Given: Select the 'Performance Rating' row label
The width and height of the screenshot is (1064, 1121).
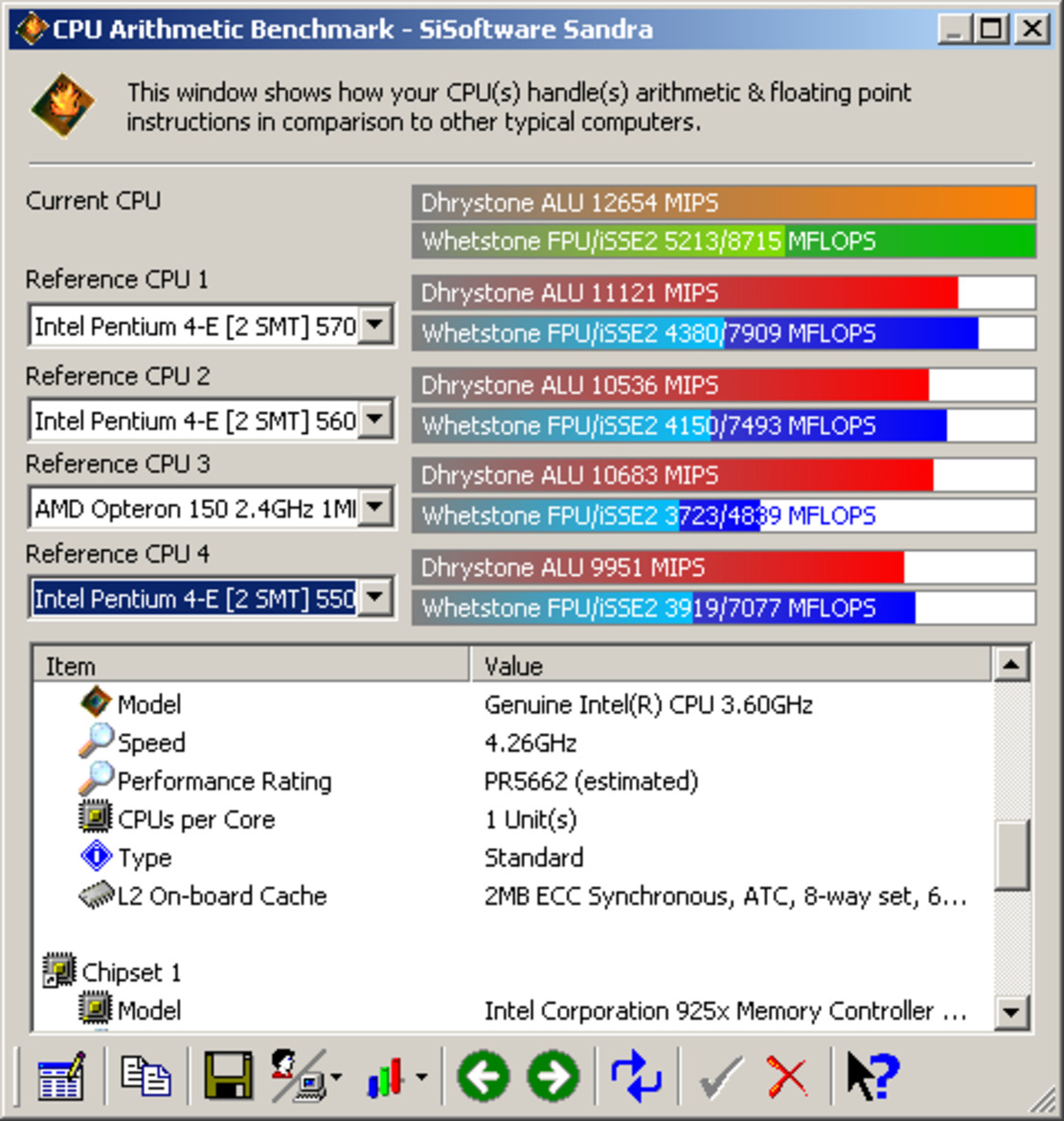Looking at the screenshot, I should click(x=224, y=782).
